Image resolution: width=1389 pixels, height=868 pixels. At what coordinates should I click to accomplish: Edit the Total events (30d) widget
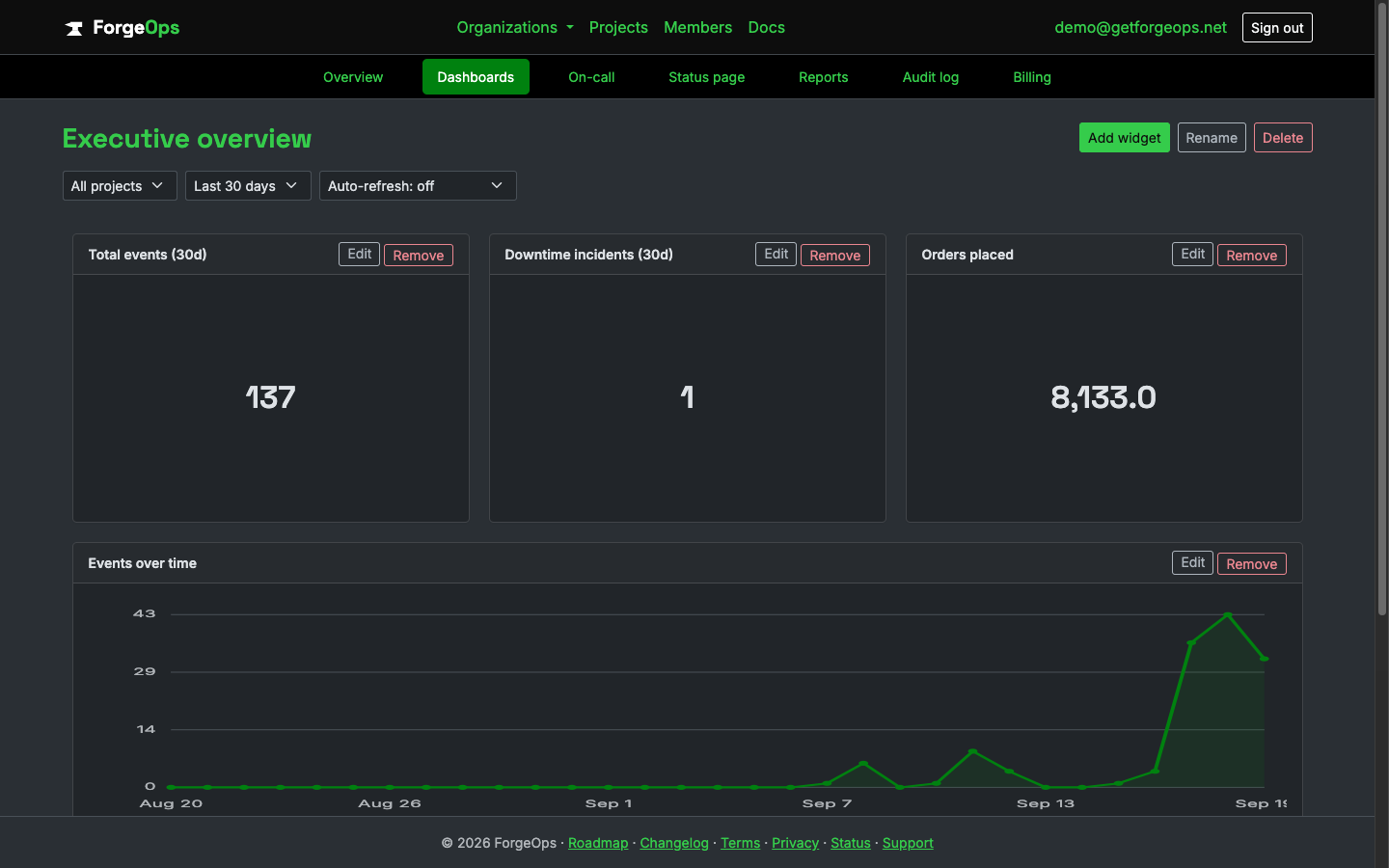point(359,255)
